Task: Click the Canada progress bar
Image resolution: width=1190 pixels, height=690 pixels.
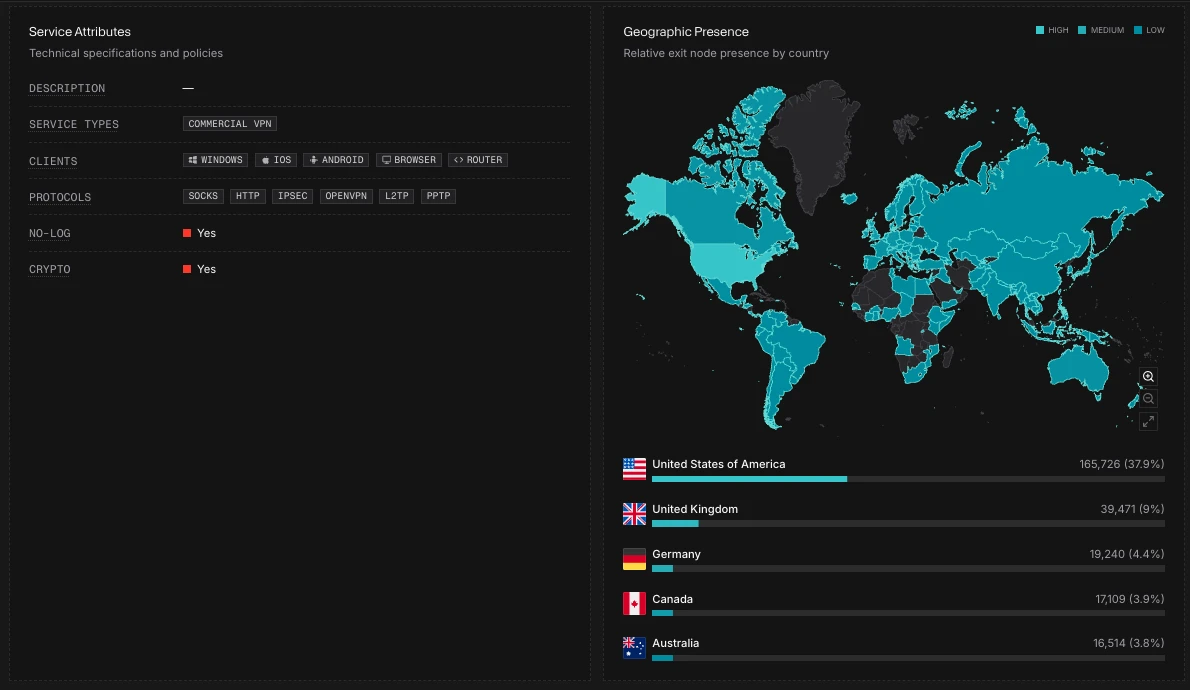Action: [x=908, y=613]
